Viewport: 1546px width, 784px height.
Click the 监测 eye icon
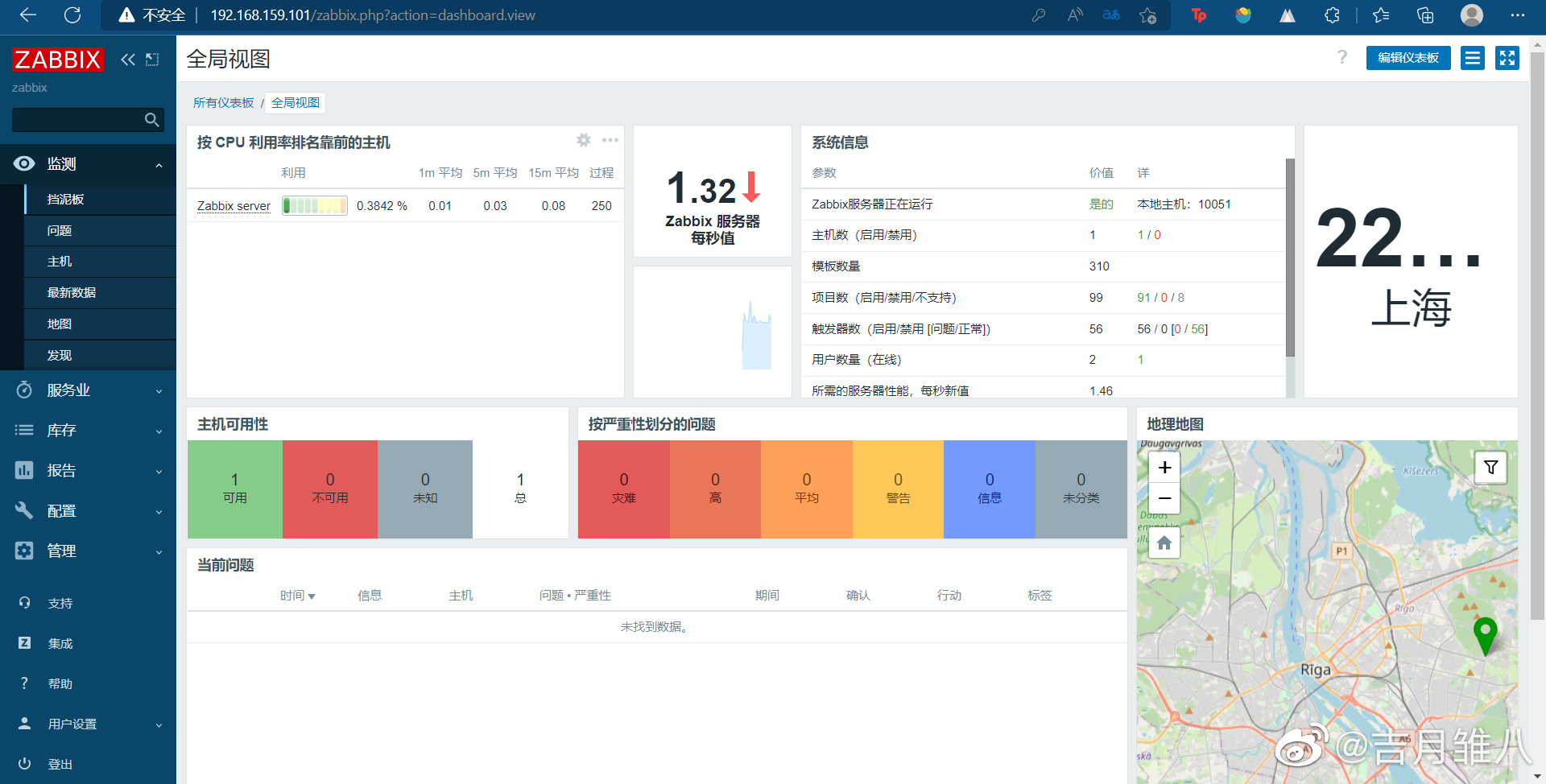pos(24,163)
